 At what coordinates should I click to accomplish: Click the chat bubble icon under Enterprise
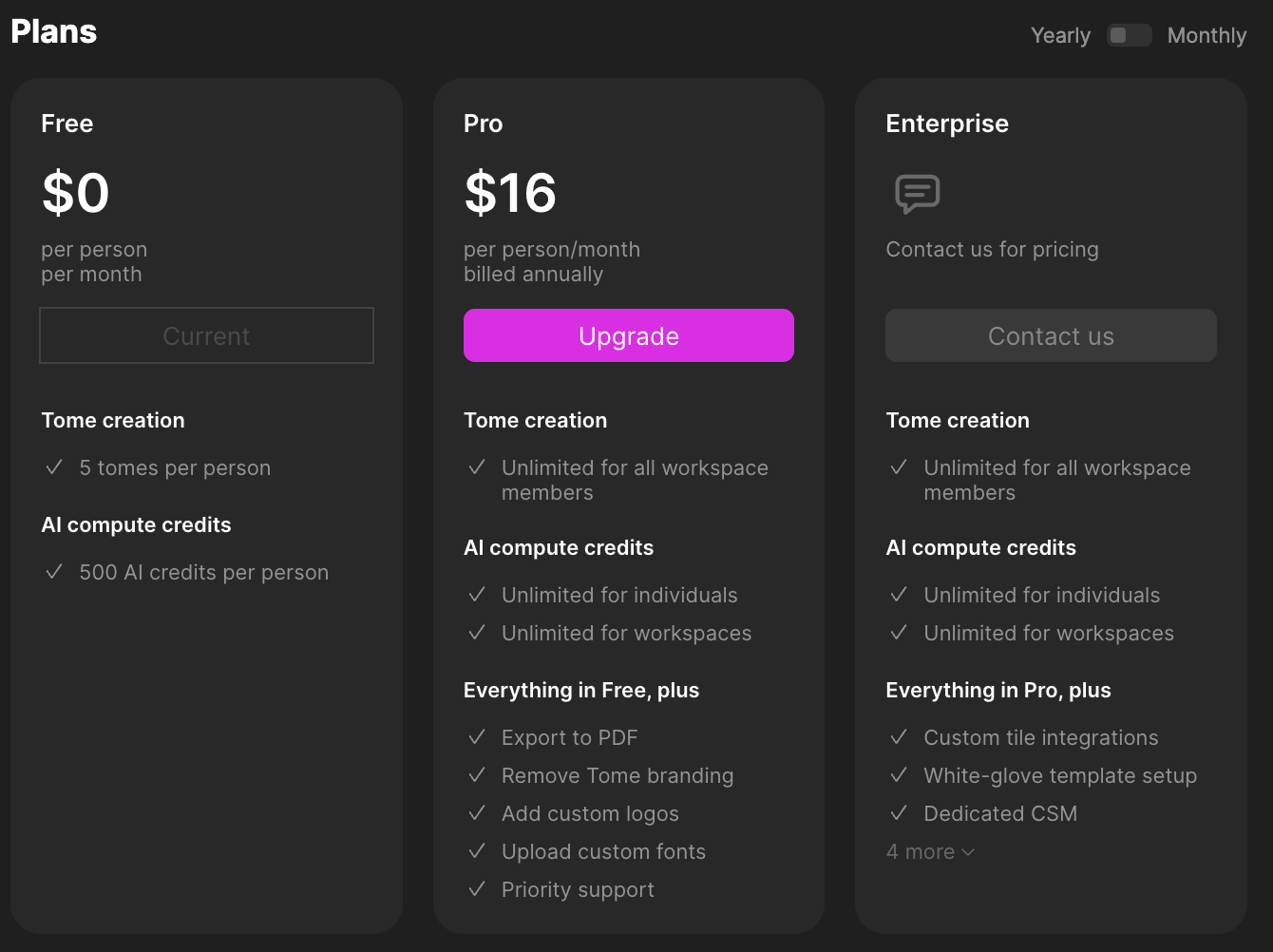[917, 194]
